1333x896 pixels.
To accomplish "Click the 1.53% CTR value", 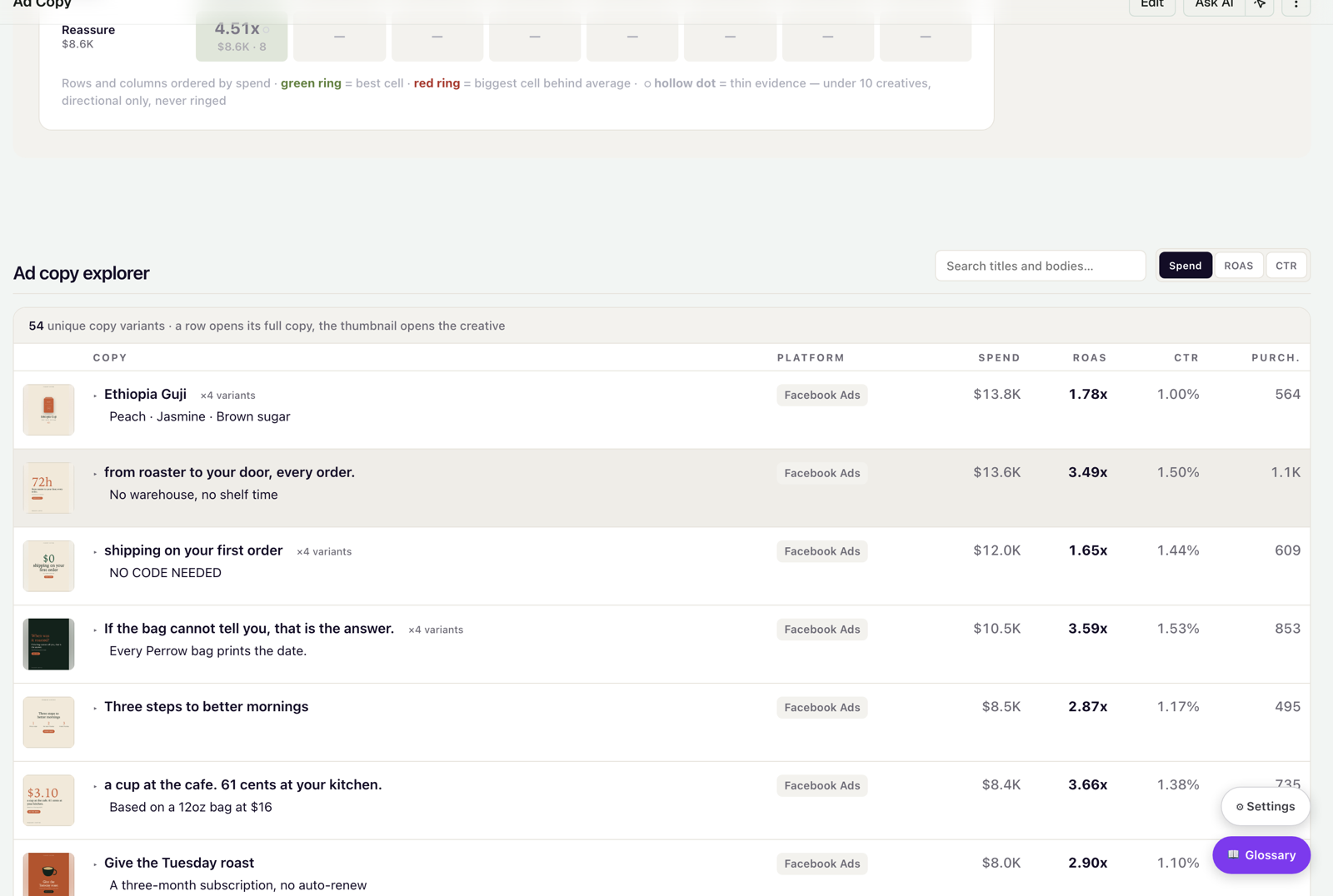I will click(1178, 629).
